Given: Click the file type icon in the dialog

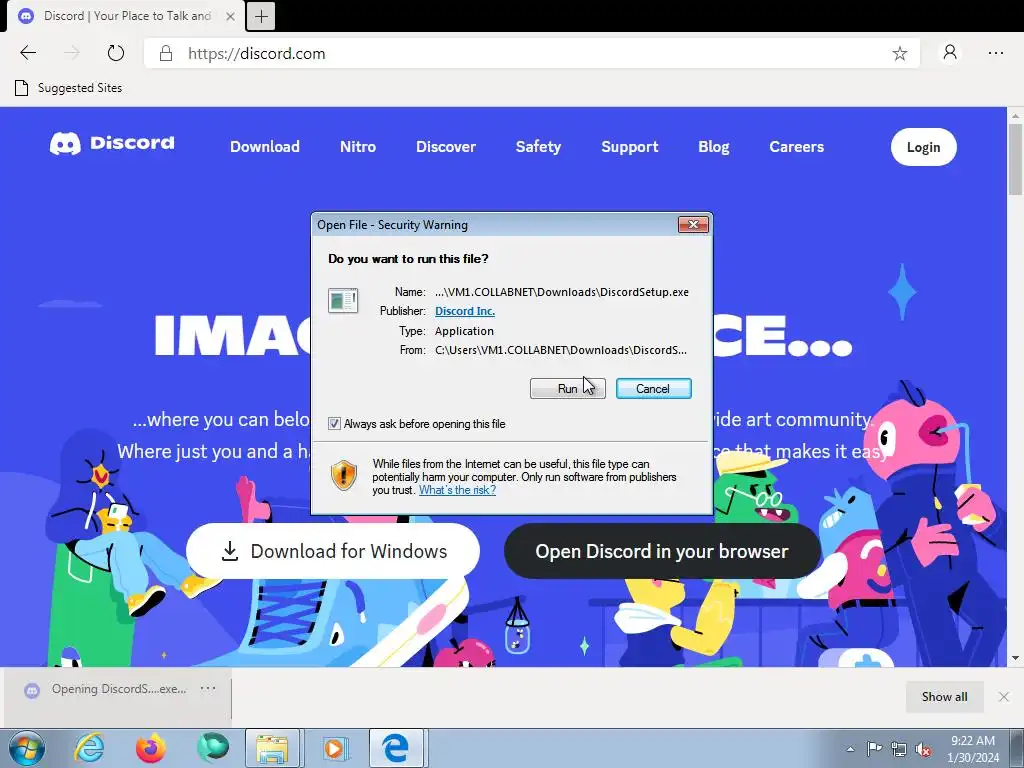Looking at the screenshot, I should (343, 301).
